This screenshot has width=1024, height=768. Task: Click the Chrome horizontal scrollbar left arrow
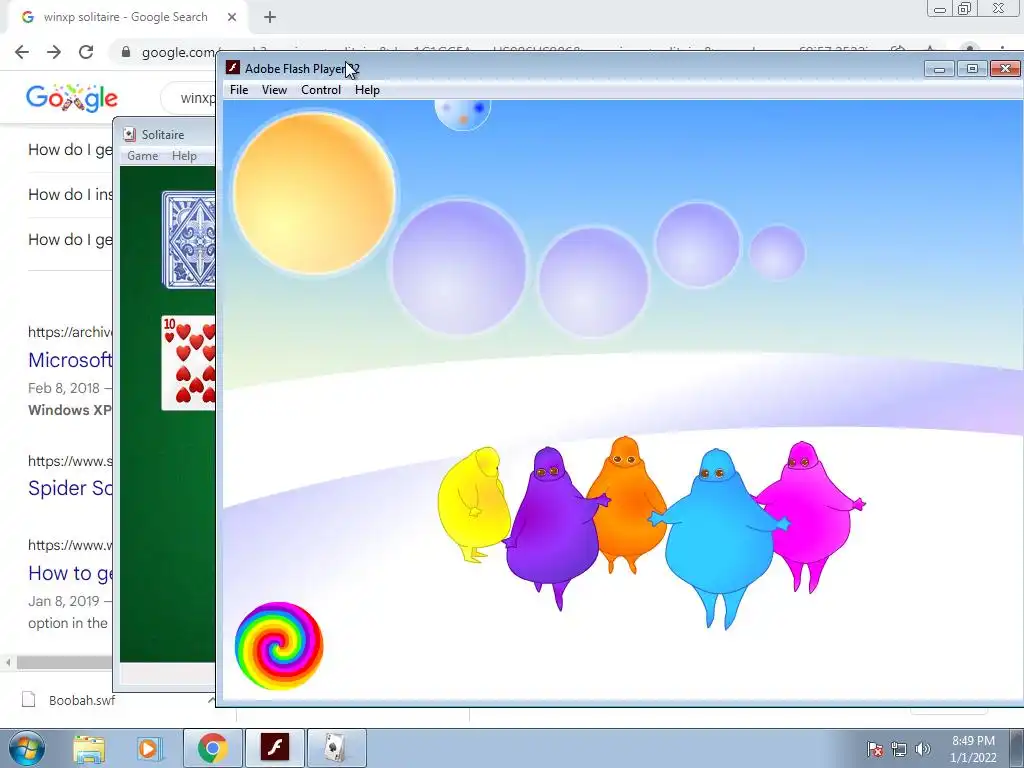(x=8, y=662)
